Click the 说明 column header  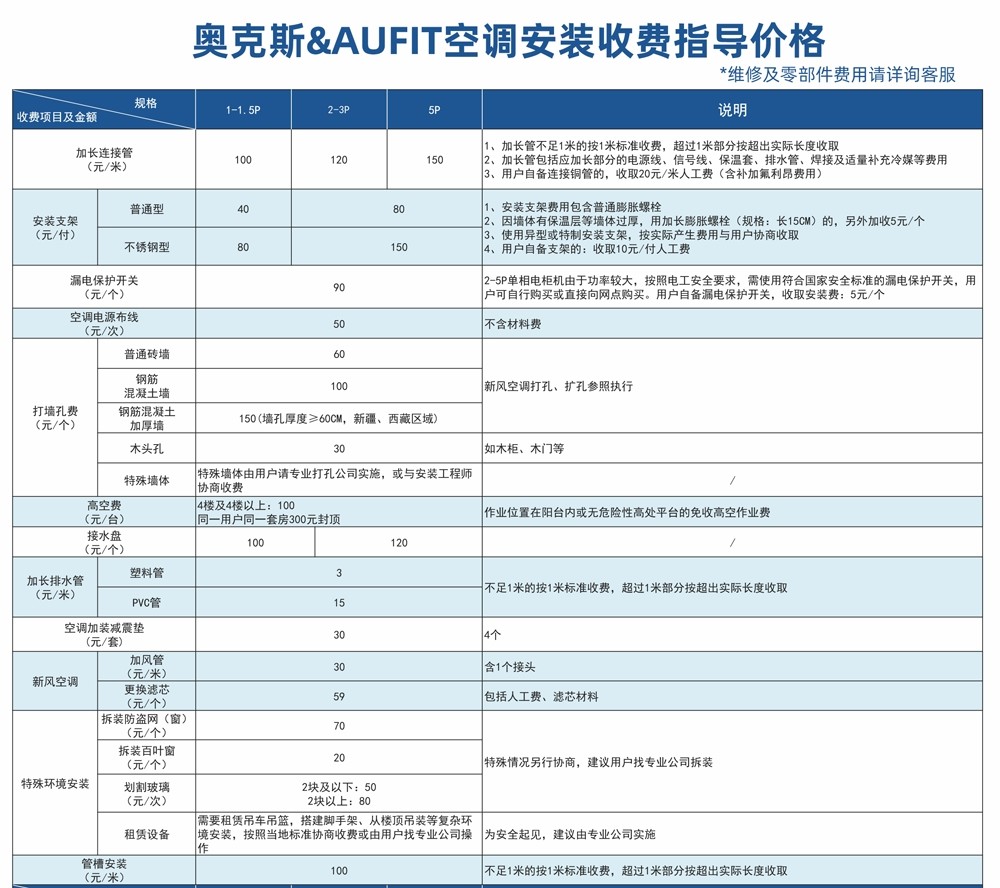point(732,110)
